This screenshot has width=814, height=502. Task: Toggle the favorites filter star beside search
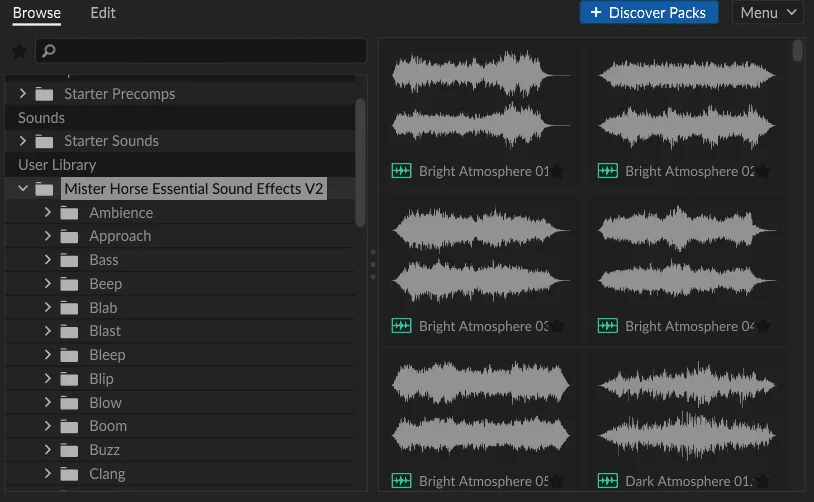tap(19, 51)
